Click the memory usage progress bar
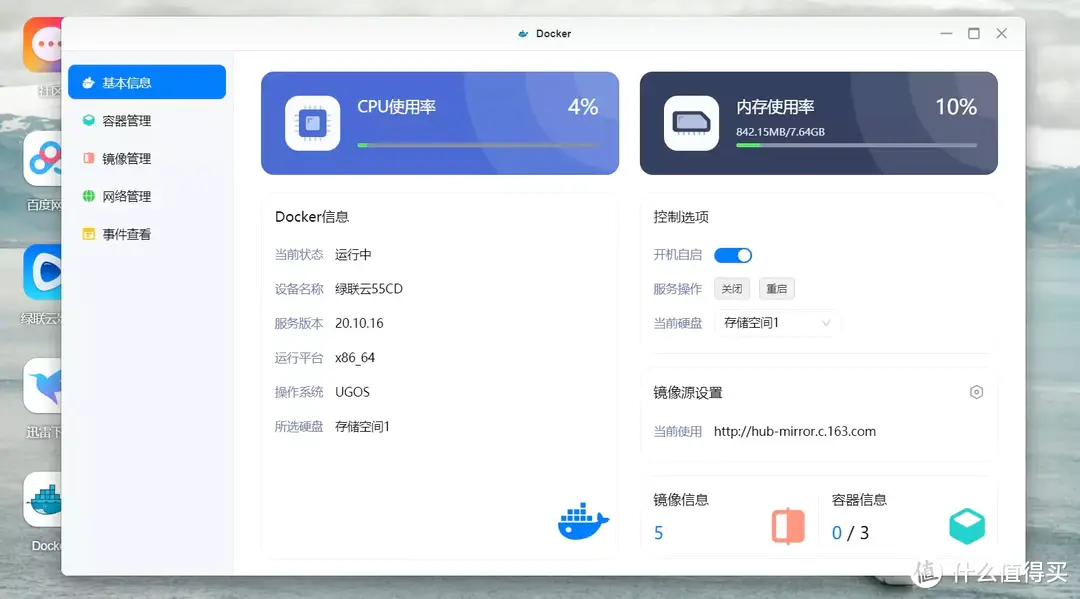The width and height of the screenshot is (1080, 599). 856,145
